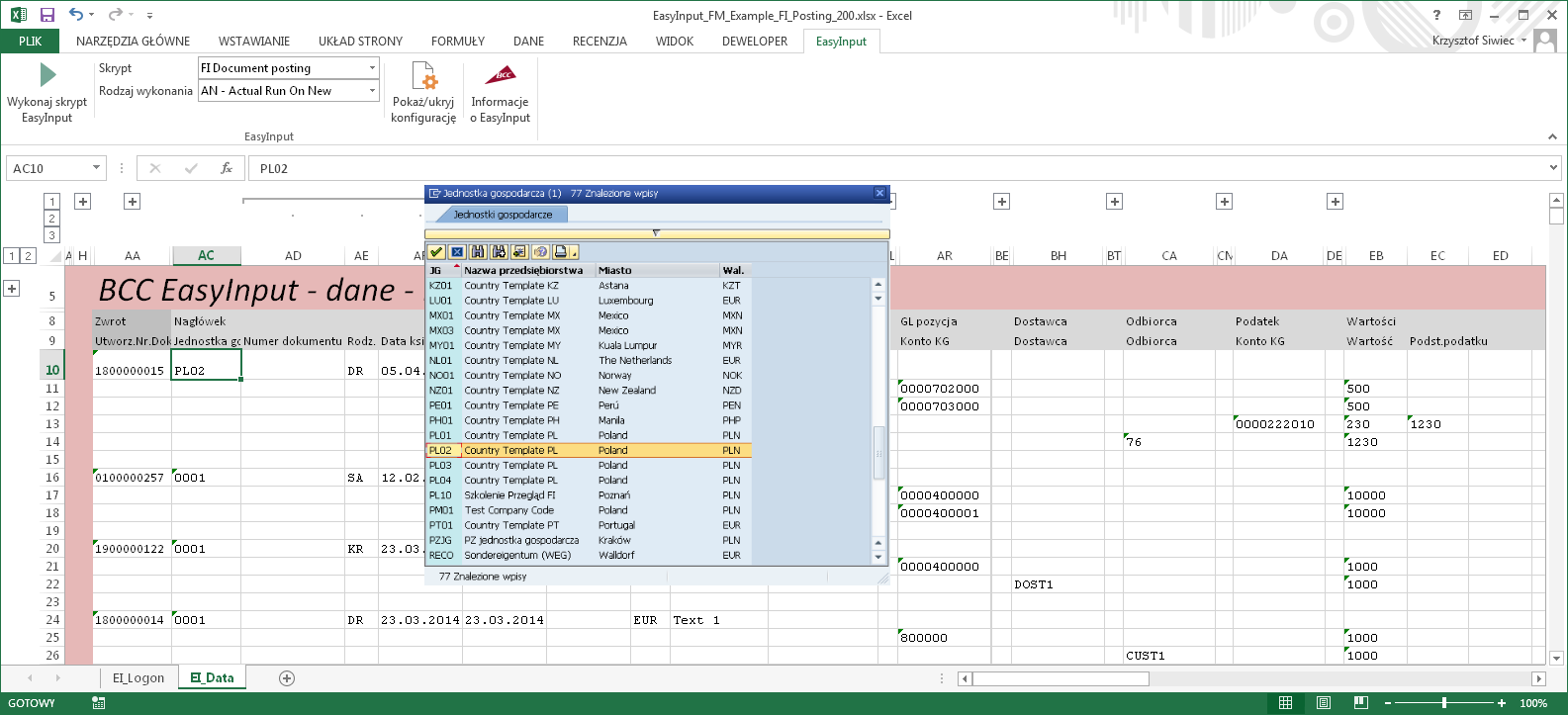The width and height of the screenshot is (1568, 715).
Task: Select Normal view button in status bar
Action: click(x=1285, y=703)
